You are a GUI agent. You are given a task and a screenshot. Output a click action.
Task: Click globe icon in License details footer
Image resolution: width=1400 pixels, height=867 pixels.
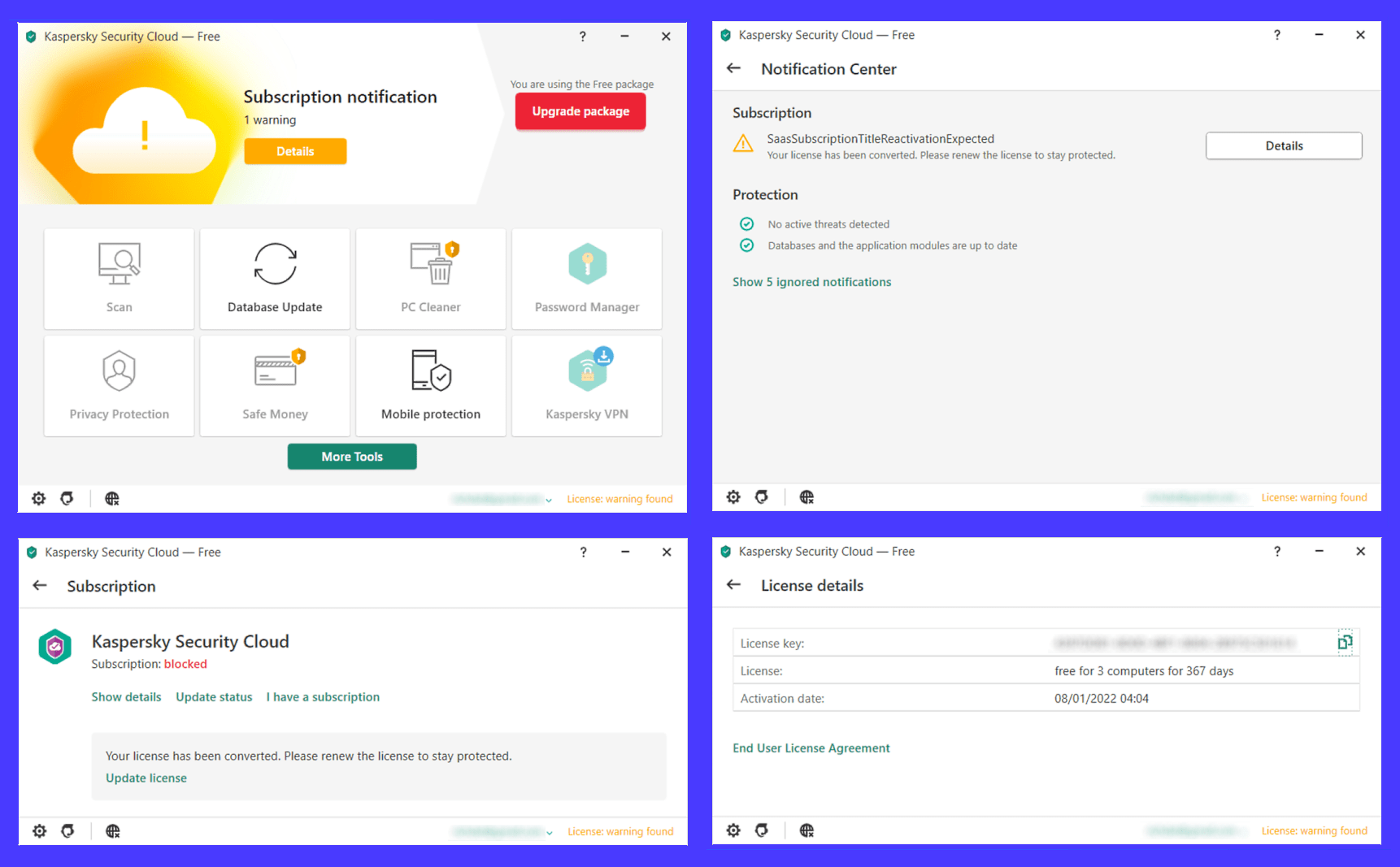point(807,830)
